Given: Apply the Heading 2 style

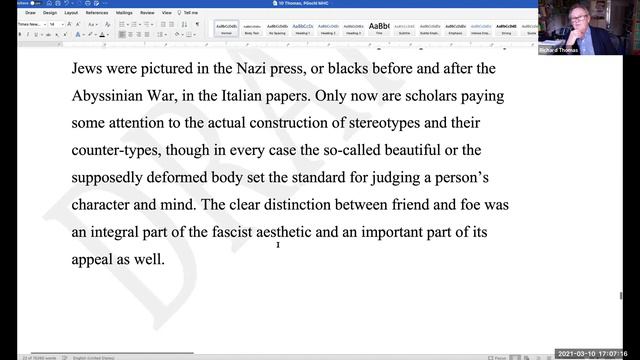Looking at the screenshot, I should (328, 29).
